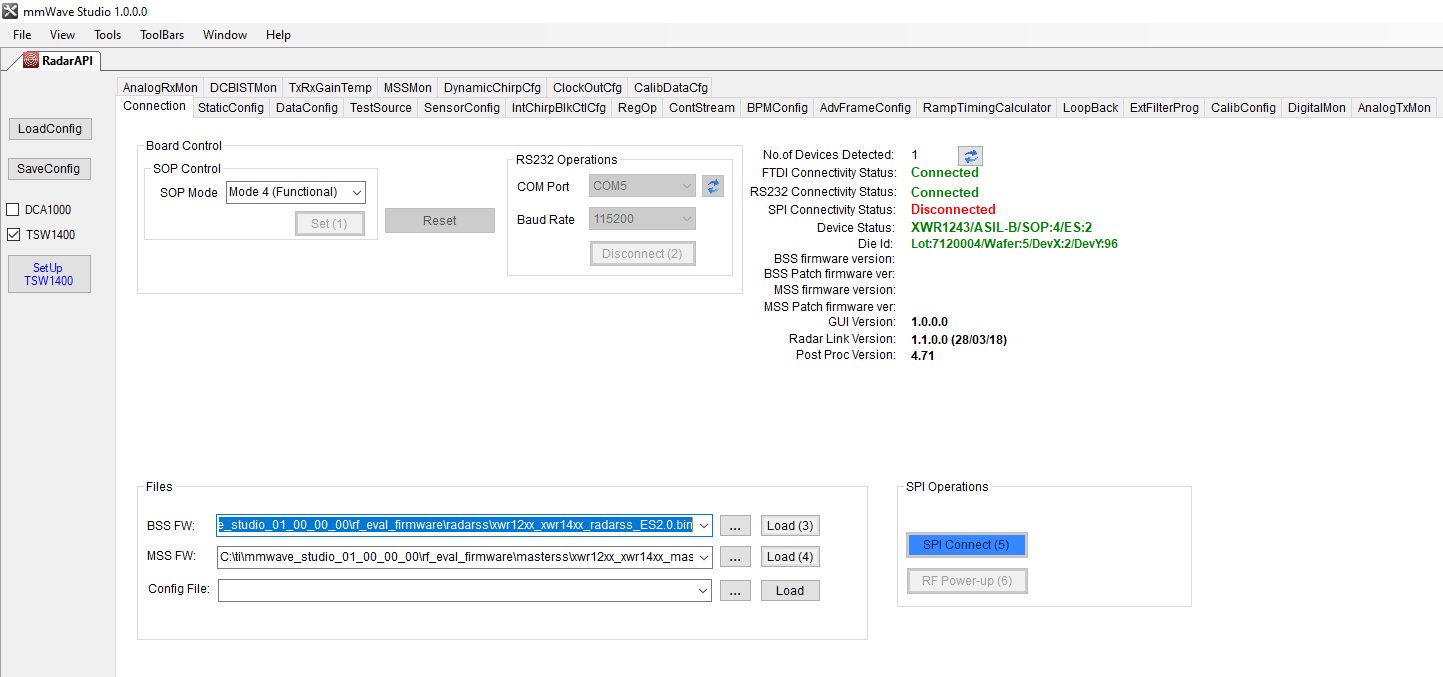Screen dimensions: 1443x677
Task: Switch to the MSSMon tab
Action: click(408, 88)
